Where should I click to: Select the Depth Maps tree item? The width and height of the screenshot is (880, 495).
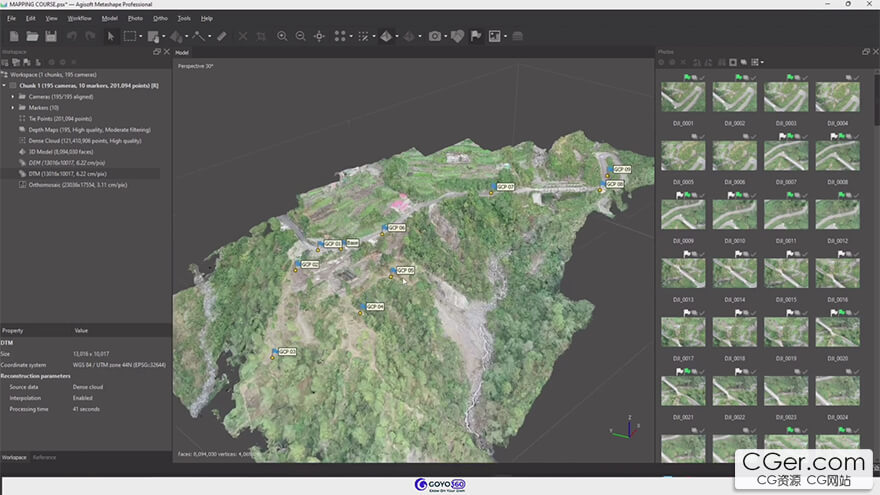click(x=89, y=130)
